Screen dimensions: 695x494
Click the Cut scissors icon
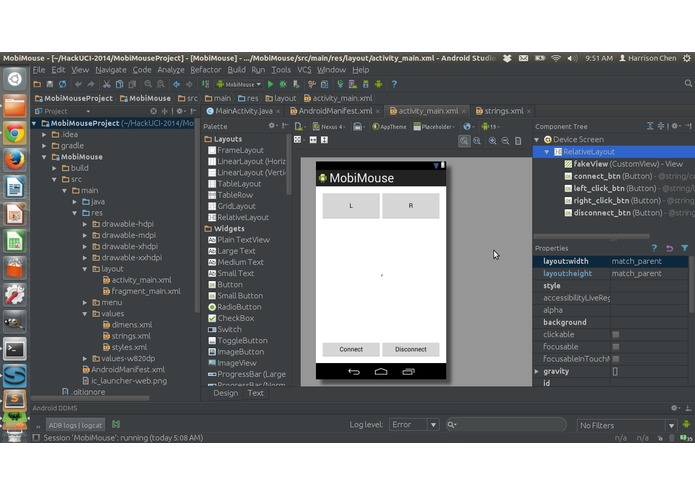(x=106, y=84)
